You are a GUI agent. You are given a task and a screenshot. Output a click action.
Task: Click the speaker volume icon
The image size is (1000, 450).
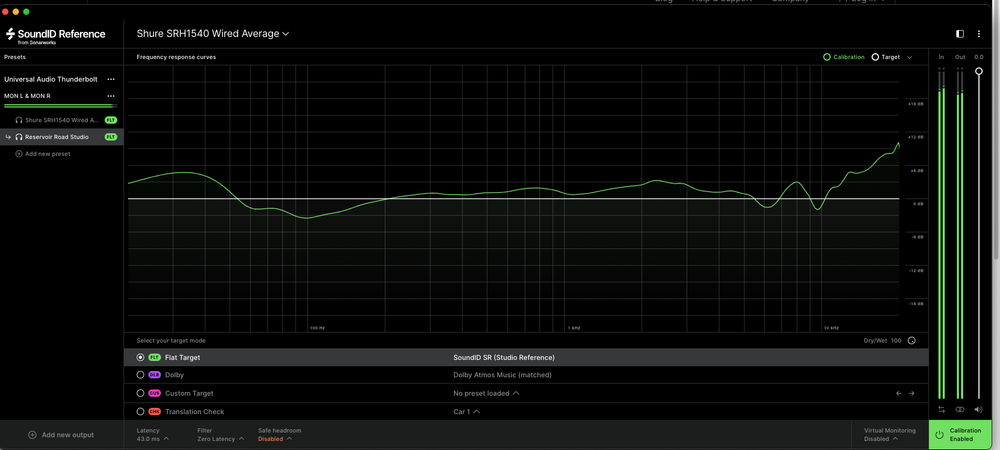[979, 409]
